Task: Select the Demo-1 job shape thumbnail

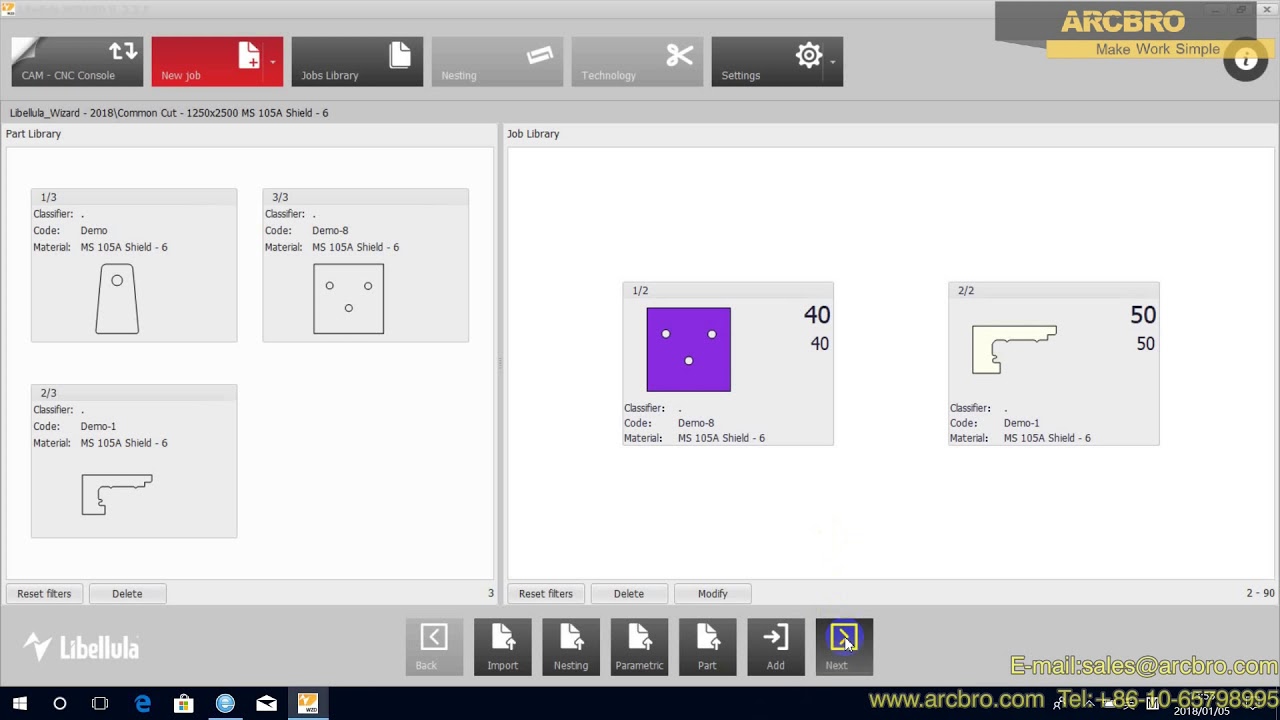Action: (x=1014, y=349)
